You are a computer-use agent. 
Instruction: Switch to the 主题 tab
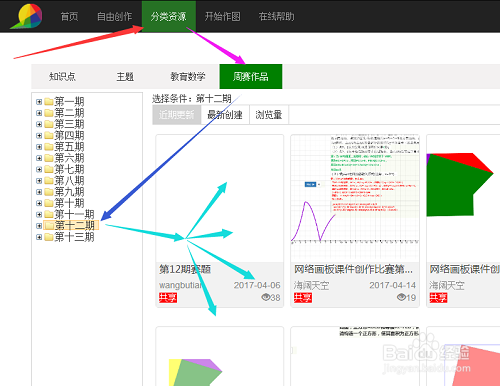pos(125,77)
